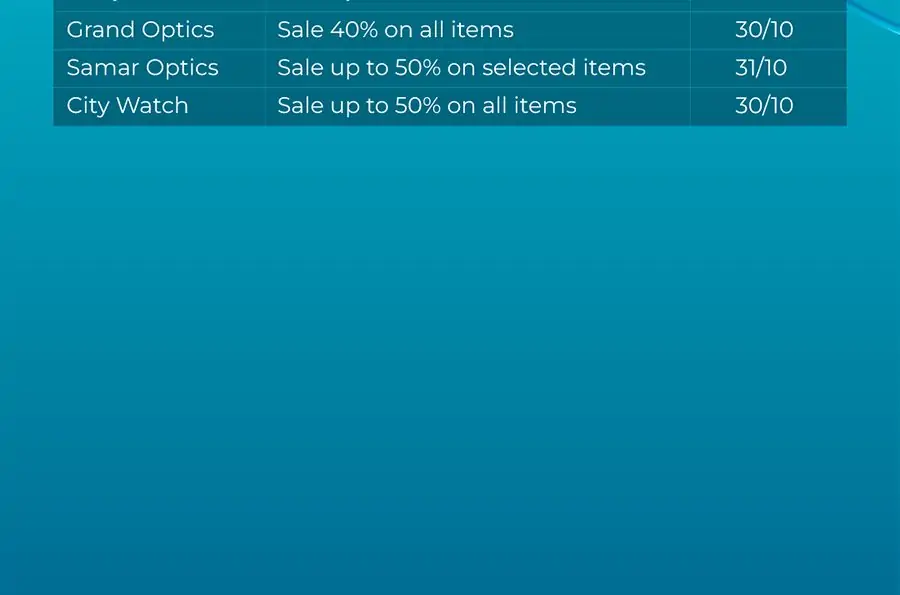The image size is (900, 595).
Task: Select the Samar Optics store name cell
Action: coord(160,68)
